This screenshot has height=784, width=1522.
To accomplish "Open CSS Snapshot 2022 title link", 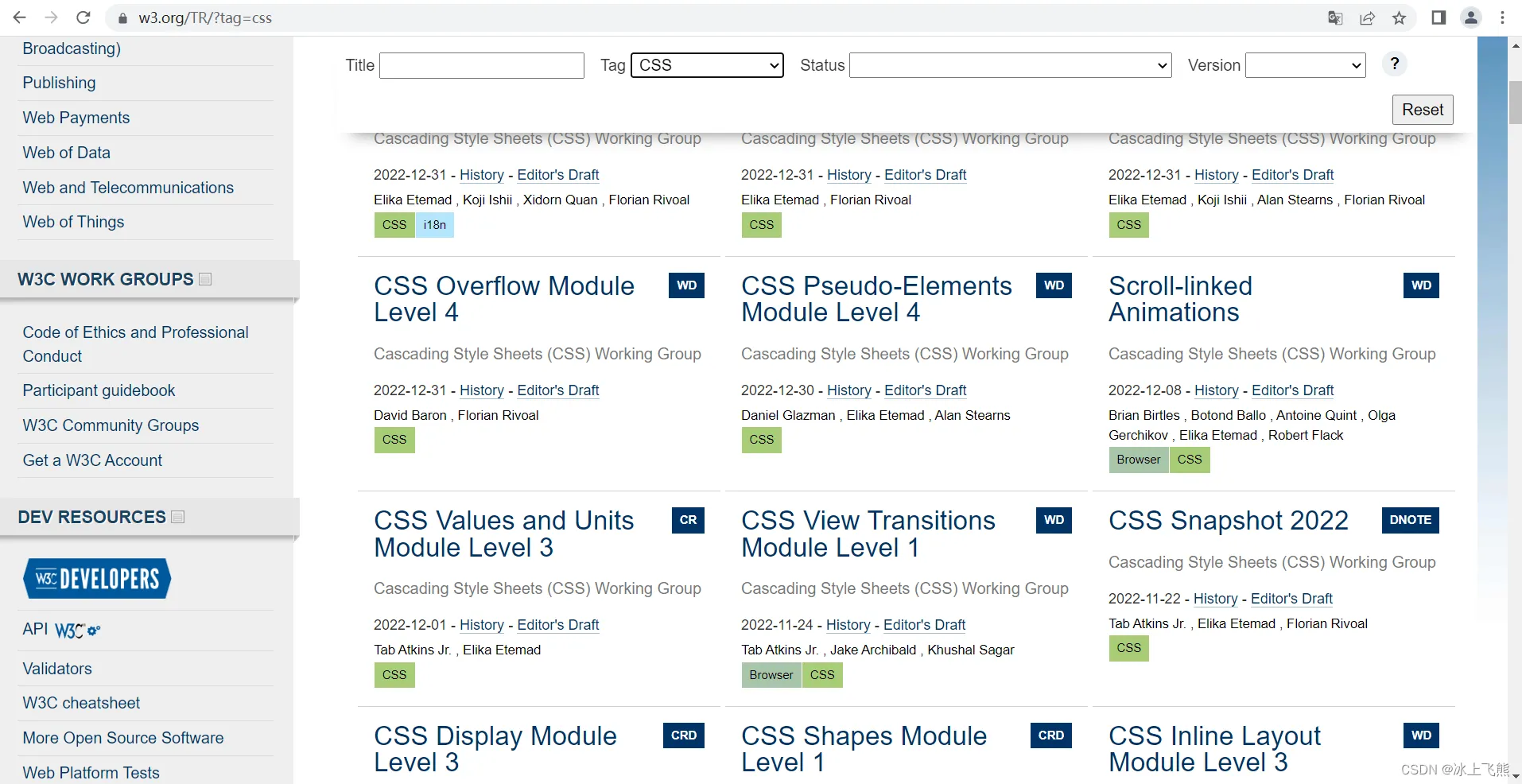I will pyautogui.click(x=1229, y=520).
